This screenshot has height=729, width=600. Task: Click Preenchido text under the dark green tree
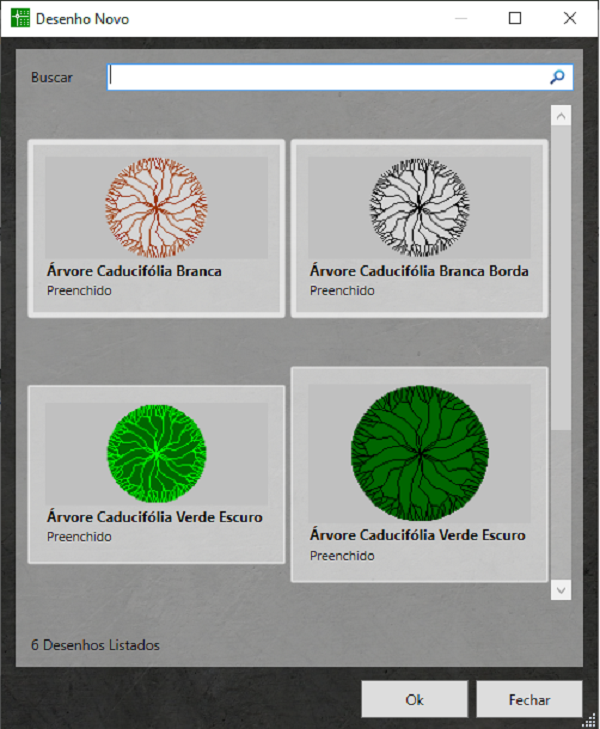point(342,556)
